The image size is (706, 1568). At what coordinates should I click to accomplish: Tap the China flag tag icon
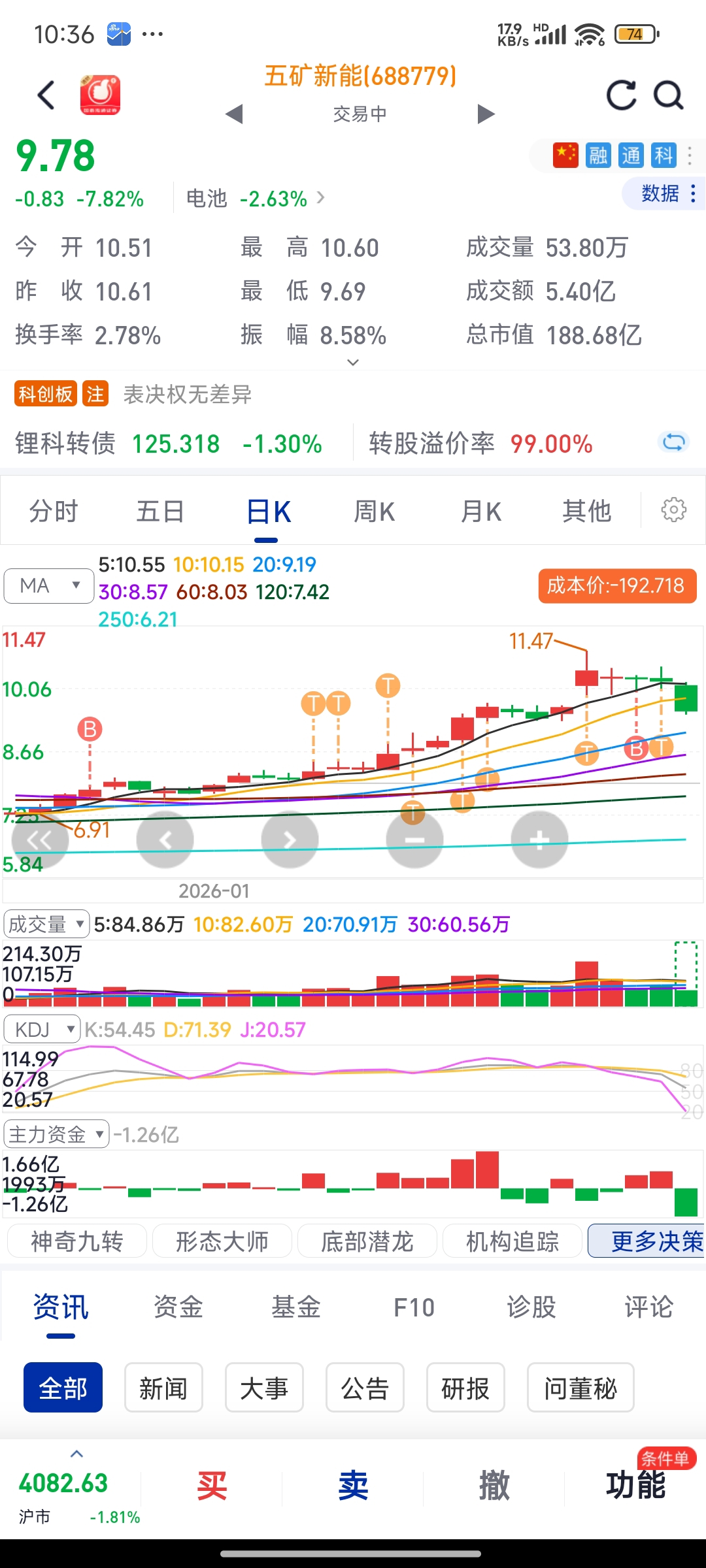coord(565,155)
